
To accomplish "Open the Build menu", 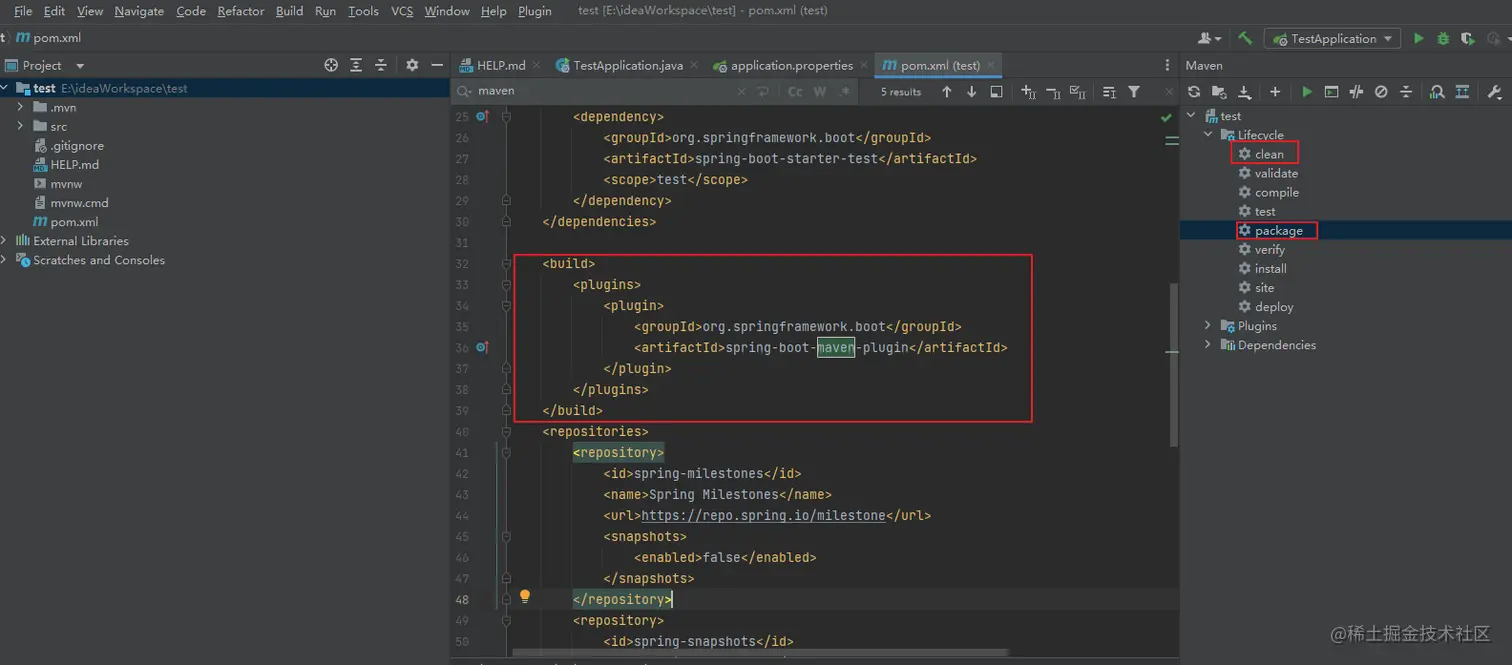I will [x=289, y=11].
